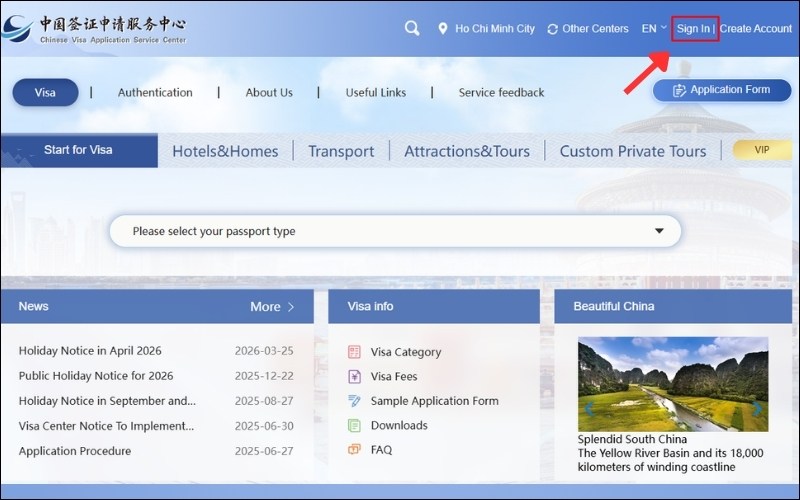This screenshot has width=800, height=500.
Task: Click the FAQ chat icon
Action: coord(354,449)
